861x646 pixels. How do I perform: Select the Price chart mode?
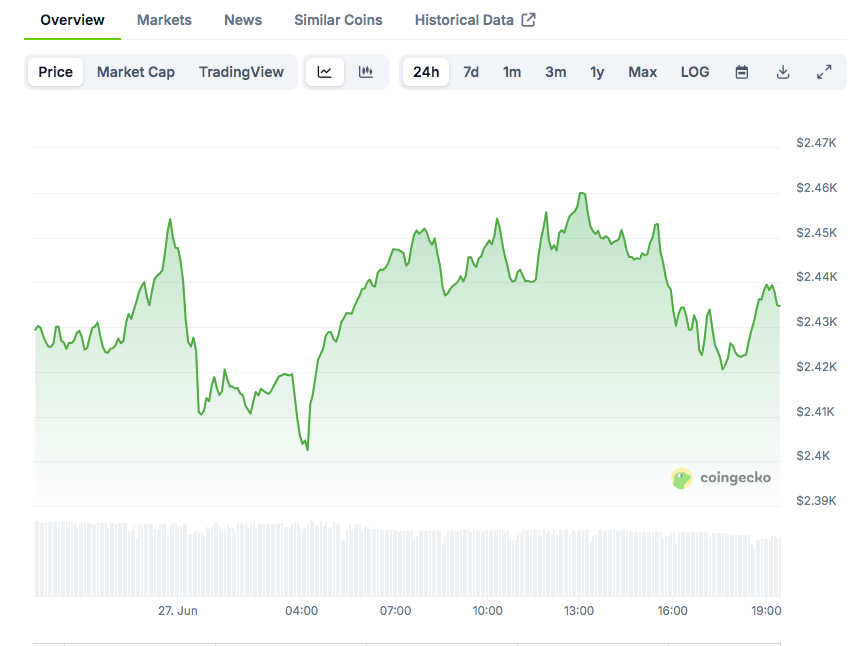click(56, 72)
